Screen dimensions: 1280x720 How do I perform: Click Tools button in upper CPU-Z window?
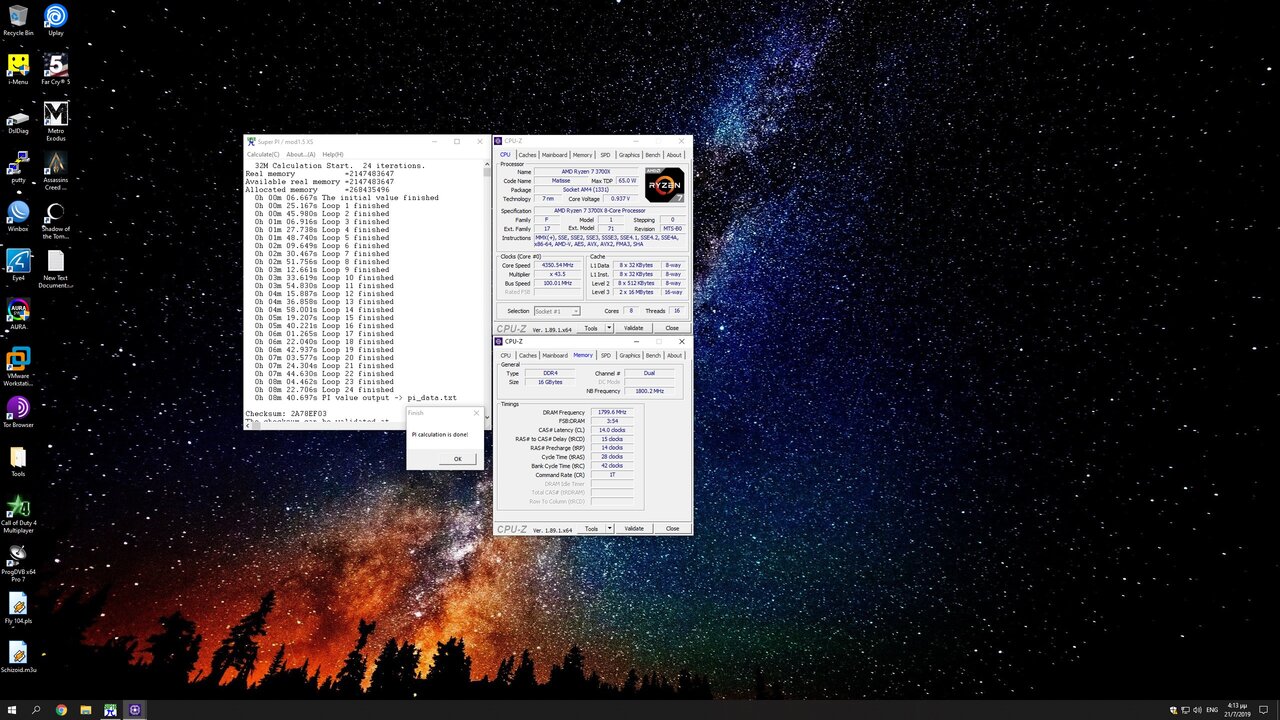click(x=592, y=328)
